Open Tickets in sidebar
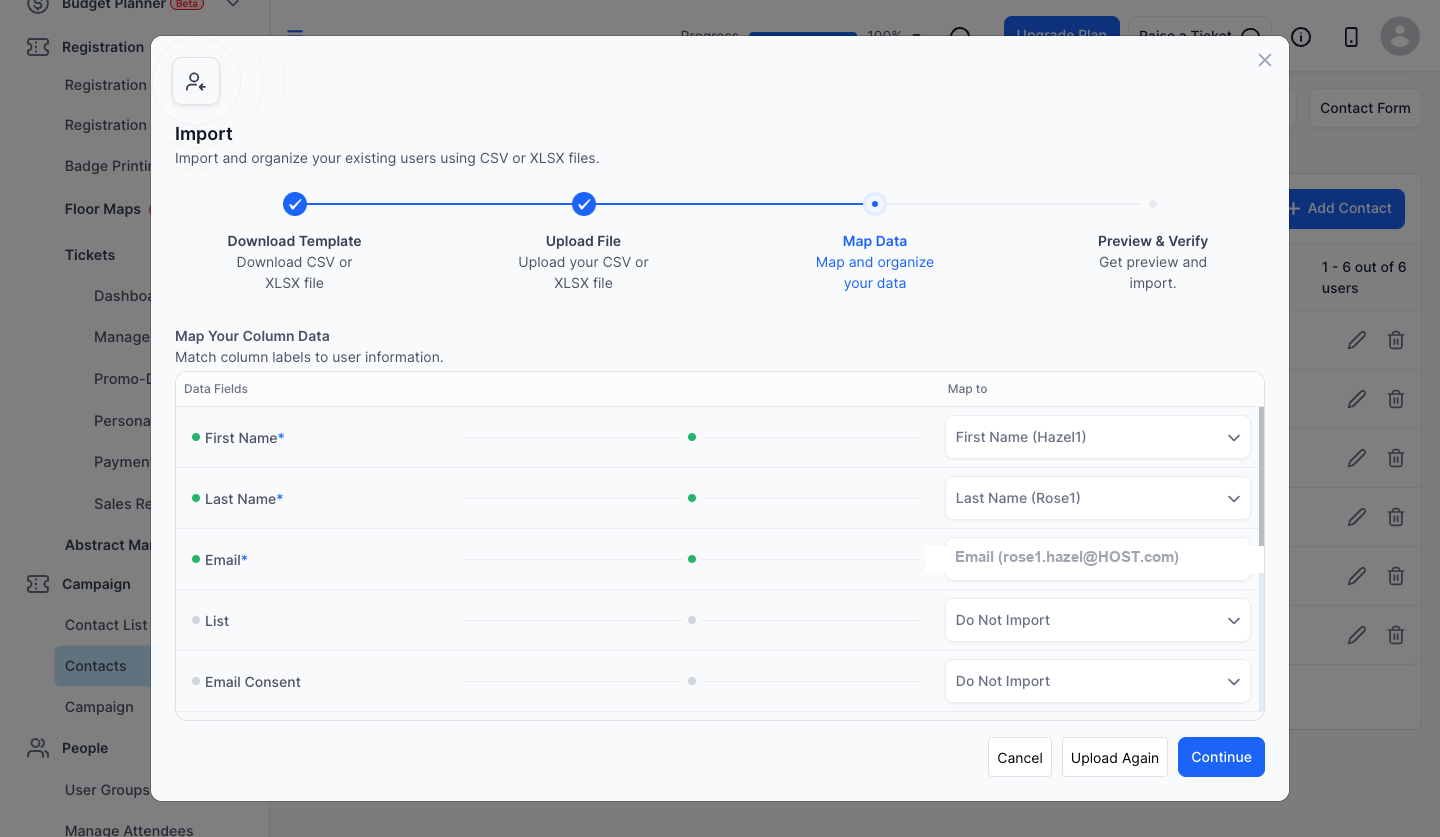The image size is (1440, 837). pyautogui.click(x=90, y=255)
